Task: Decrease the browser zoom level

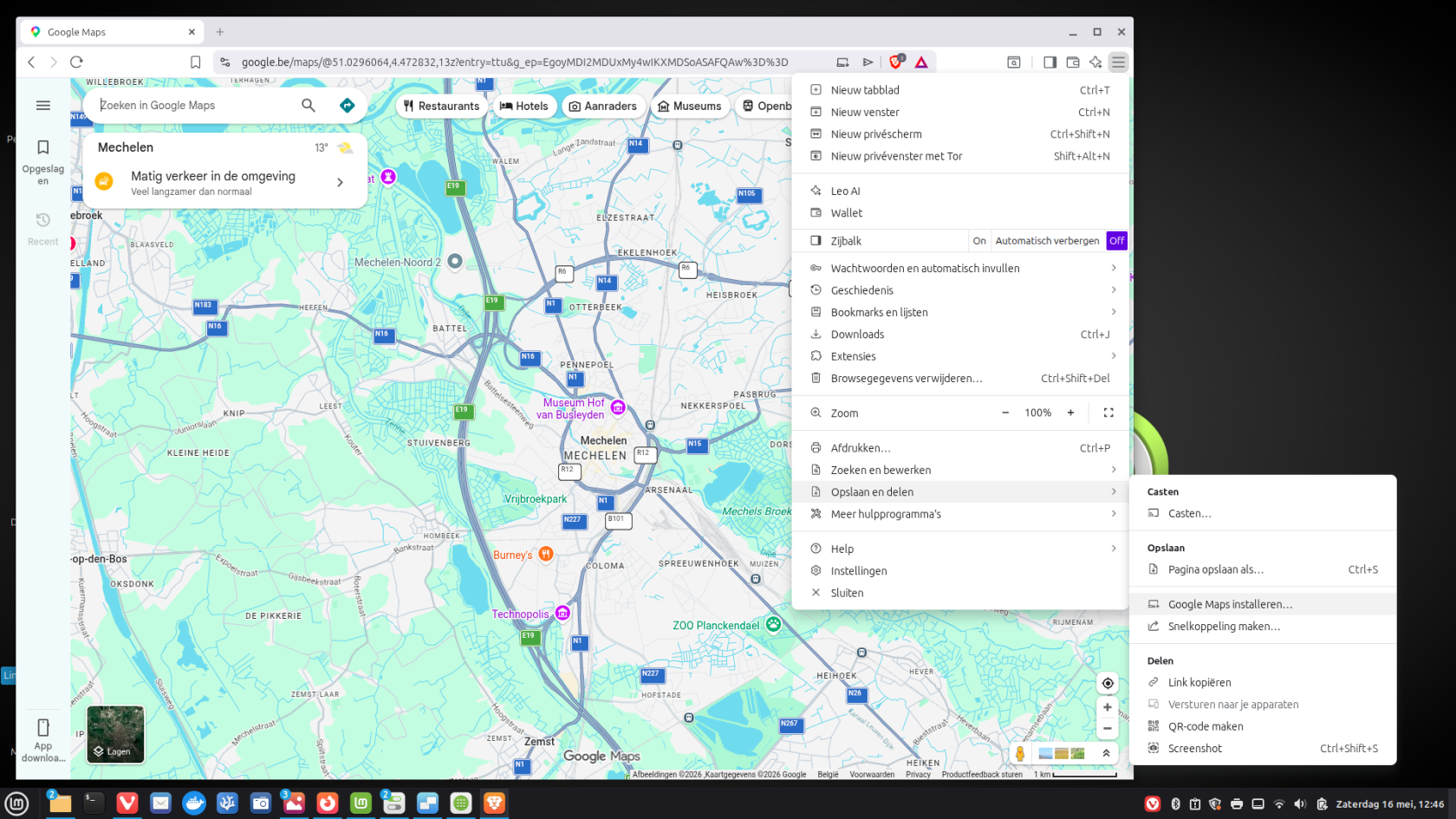Action: [x=1005, y=413]
